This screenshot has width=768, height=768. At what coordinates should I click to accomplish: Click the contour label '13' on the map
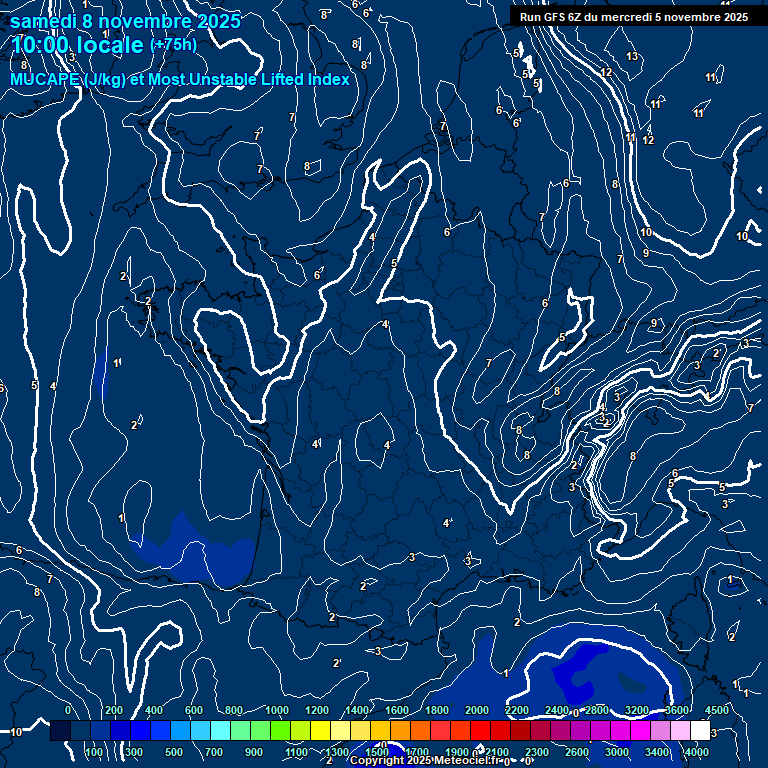pyautogui.click(x=632, y=56)
